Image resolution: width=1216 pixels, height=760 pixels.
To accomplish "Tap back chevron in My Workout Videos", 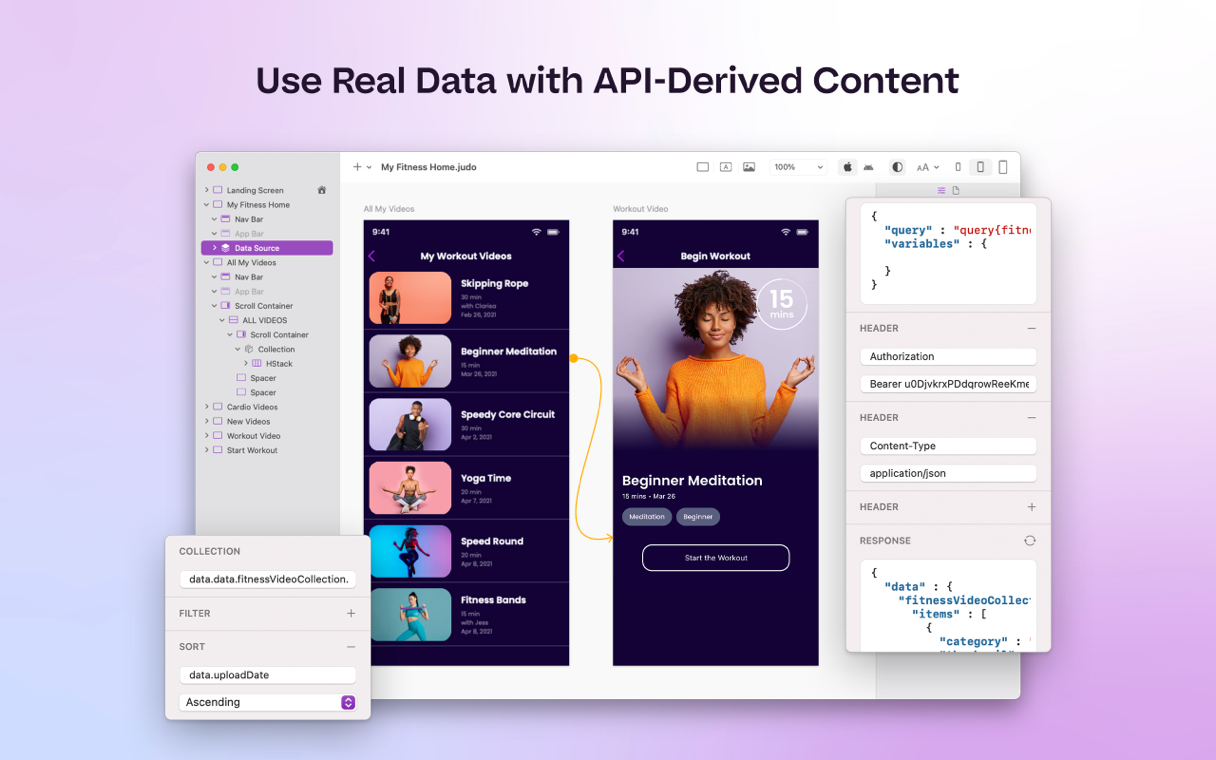I will (372, 256).
